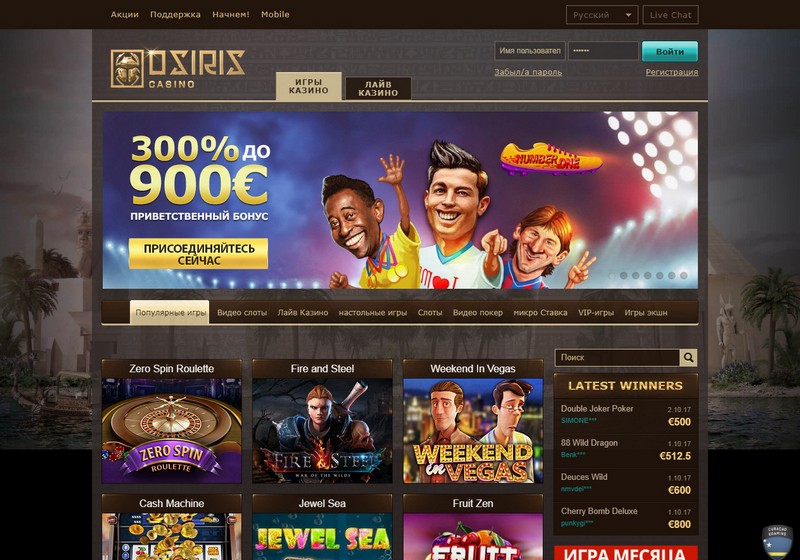The width and height of the screenshot is (800, 560).
Task: Open the Акции menu item
Action: point(124,14)
